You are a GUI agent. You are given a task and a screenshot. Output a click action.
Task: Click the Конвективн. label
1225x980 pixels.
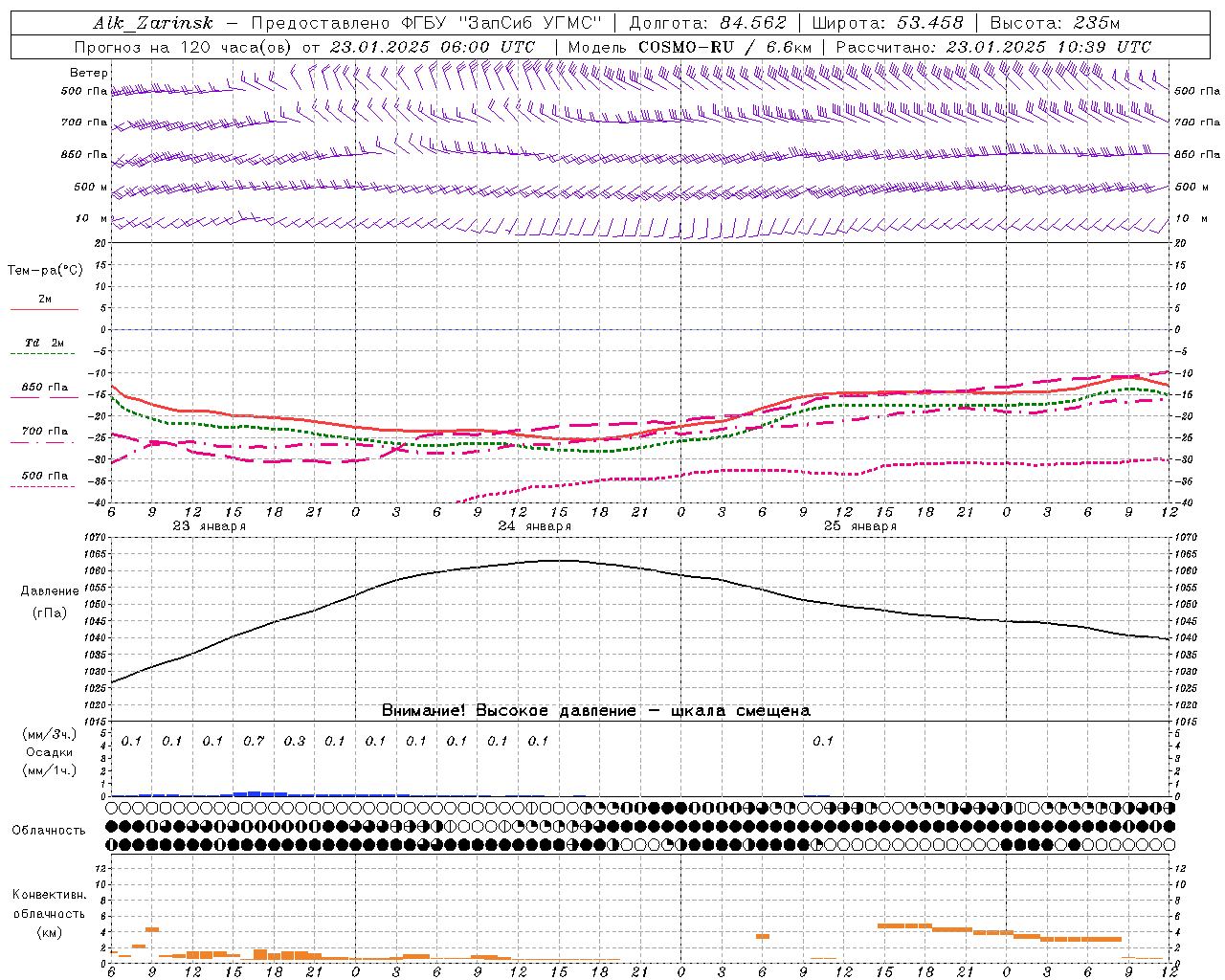pyautogui.click(x=49, y=895)
